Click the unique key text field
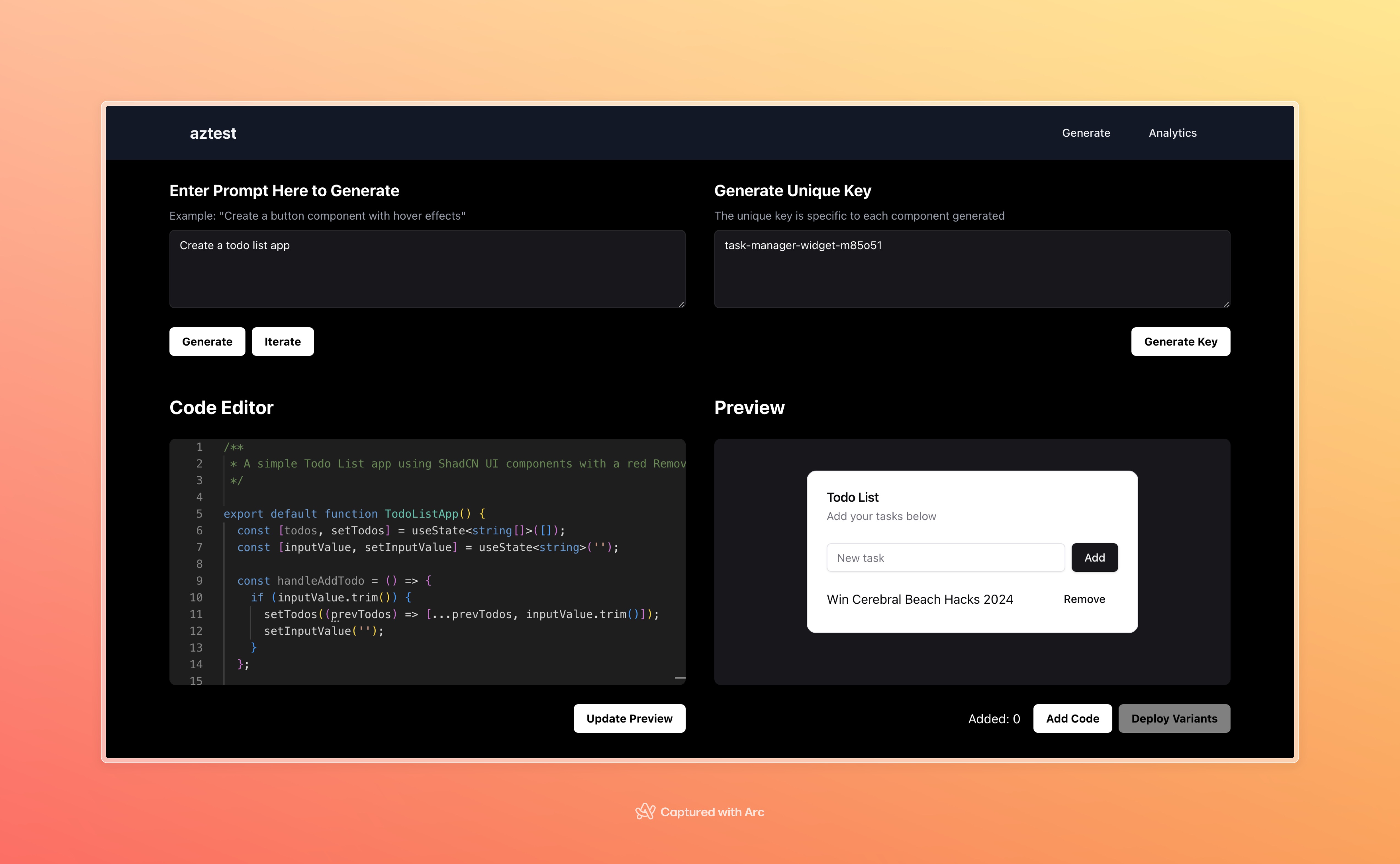Image resolution: width=1400 pixels, height=864 pixels. (971, 269)
